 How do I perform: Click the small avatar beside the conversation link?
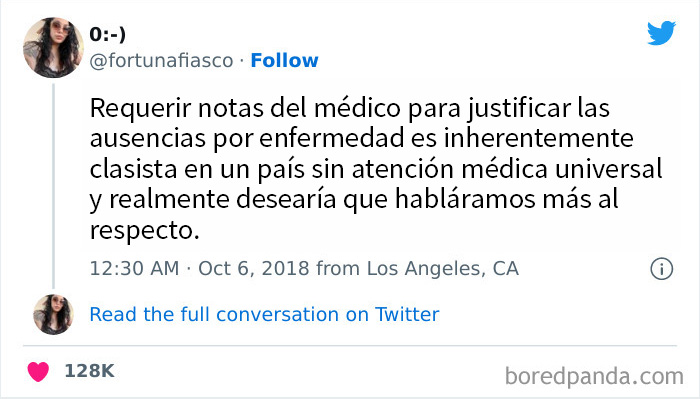[x=53, y=315]
